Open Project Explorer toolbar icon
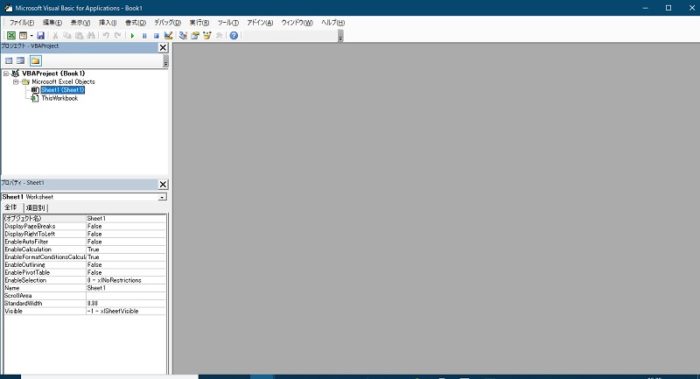This screenshot has height=379, width=700. point(183,36)
